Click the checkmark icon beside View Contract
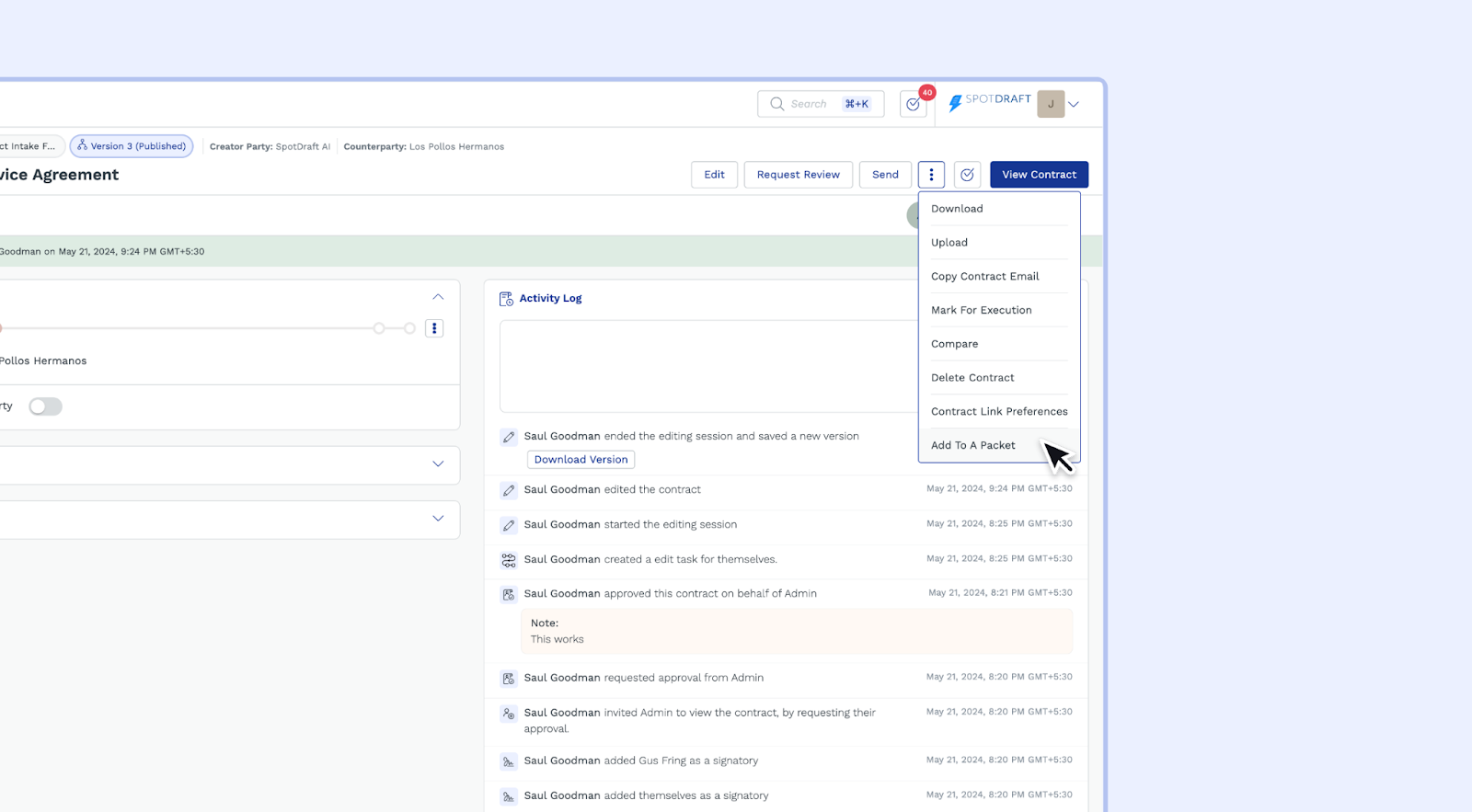 tap(967, 175)
